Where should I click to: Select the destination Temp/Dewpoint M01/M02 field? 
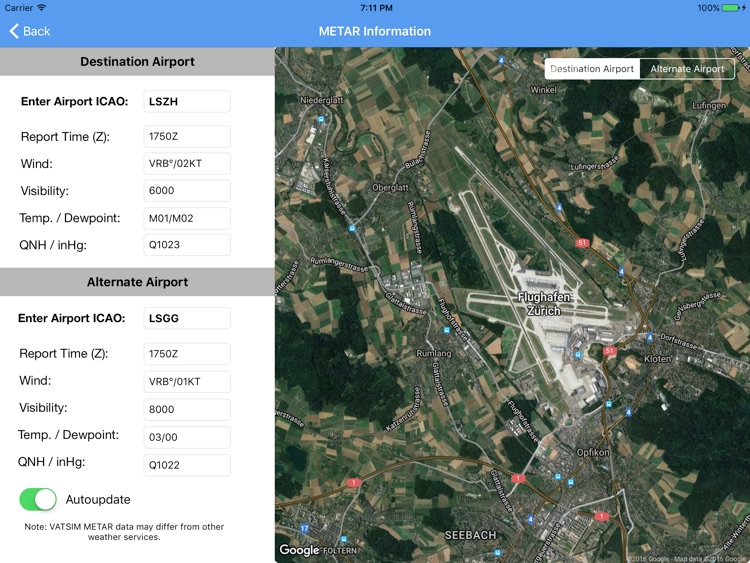pyautogui.click(x=187, y=218)
